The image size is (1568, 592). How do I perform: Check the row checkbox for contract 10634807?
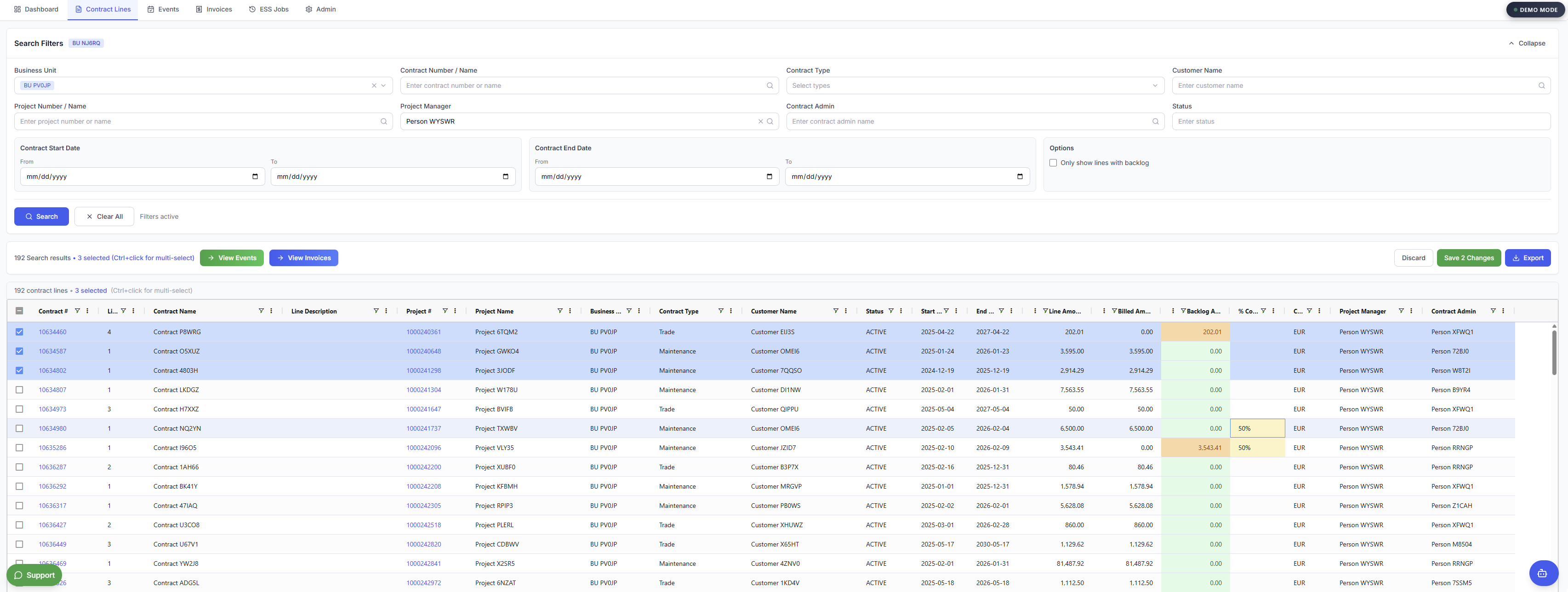tap(19, 389)
